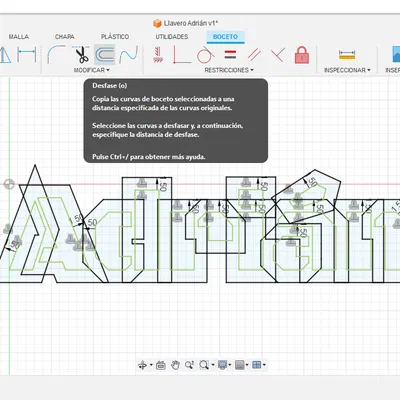Viewport: 400px width, 400px height.
Task: Apply the hatched-ground constraint icon
Action: 158,55
